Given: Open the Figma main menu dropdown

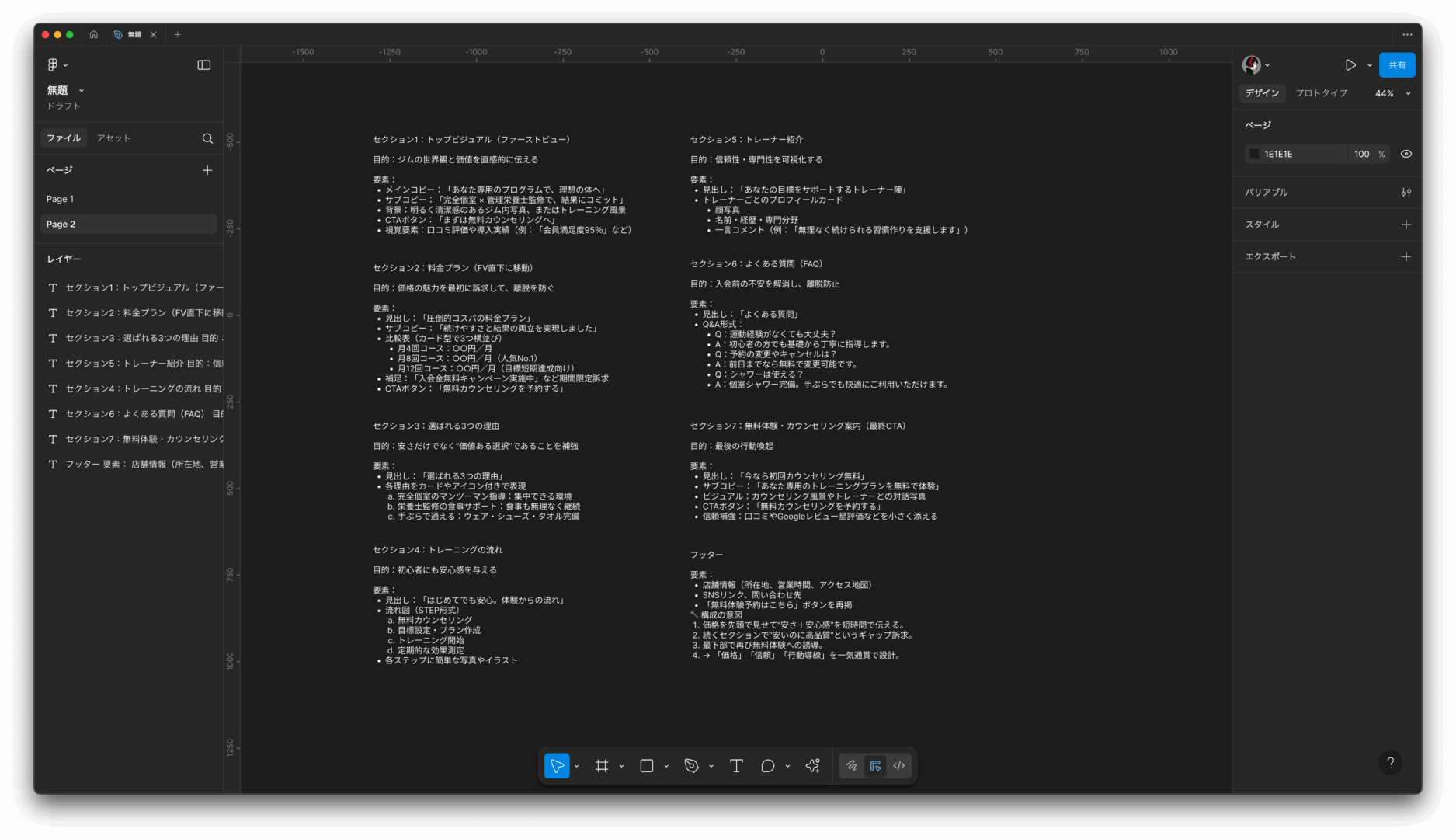Looking at the screenshot, I should tap(57, 65).
